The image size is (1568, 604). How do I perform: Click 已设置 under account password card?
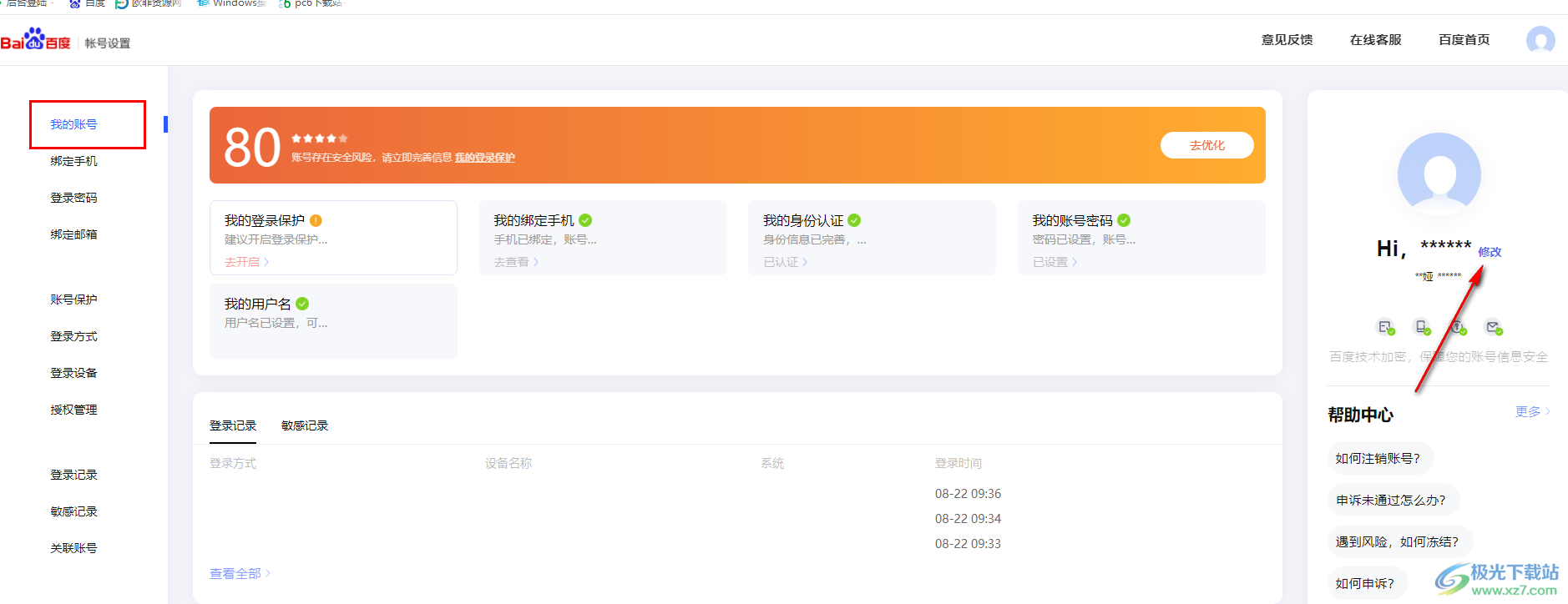(1055, 262)
